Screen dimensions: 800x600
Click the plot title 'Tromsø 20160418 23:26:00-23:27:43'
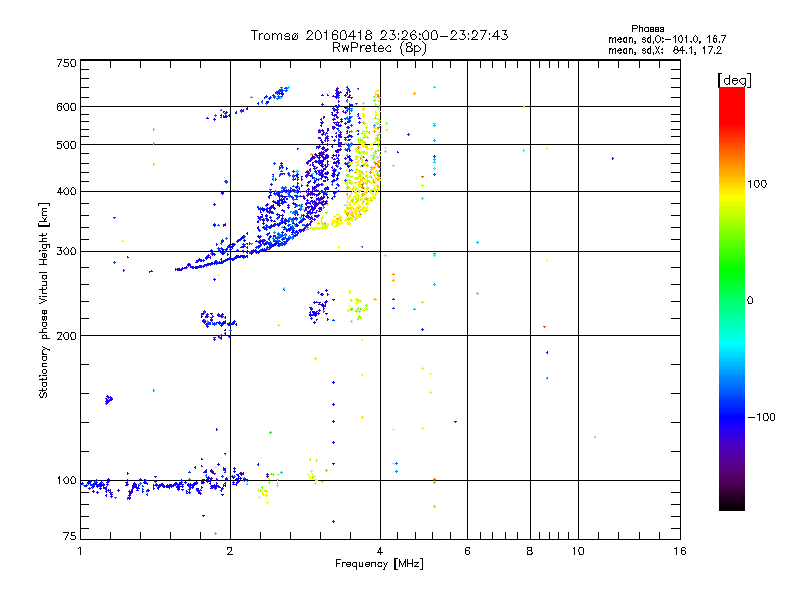click(x=379, y=35)
